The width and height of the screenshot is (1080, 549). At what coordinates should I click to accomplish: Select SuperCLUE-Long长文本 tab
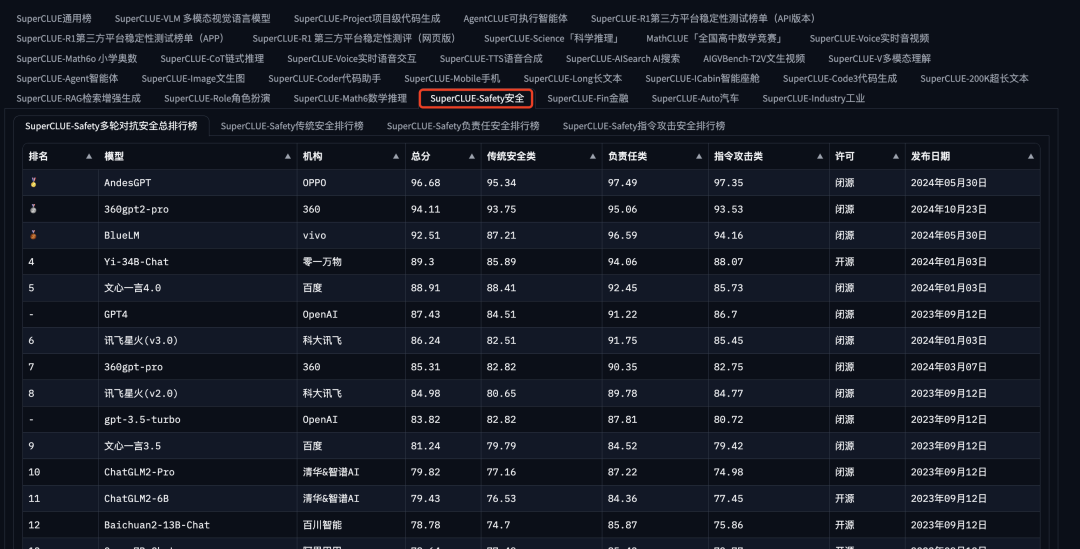click(573, 79)
